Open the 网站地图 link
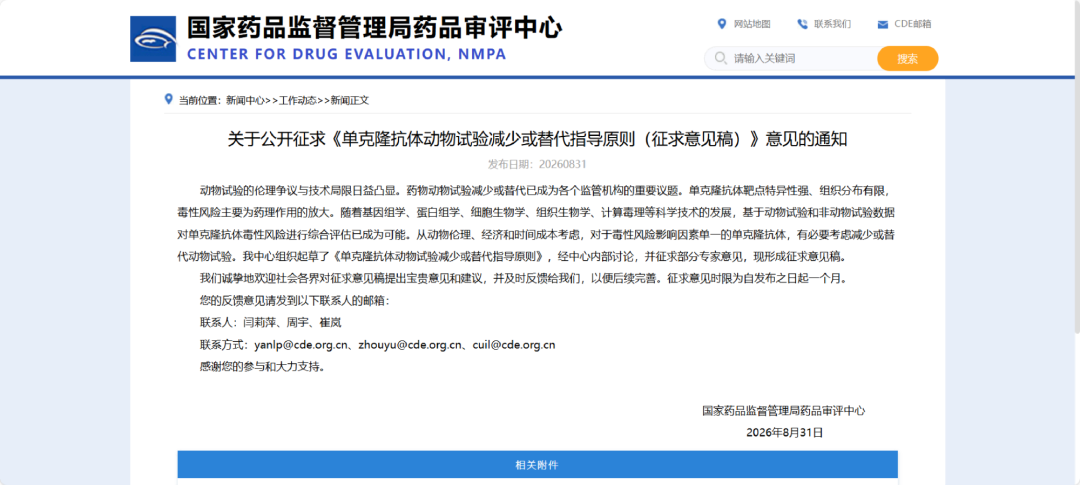Screen dimensions: 1080x485 click(x=752, y=24)
